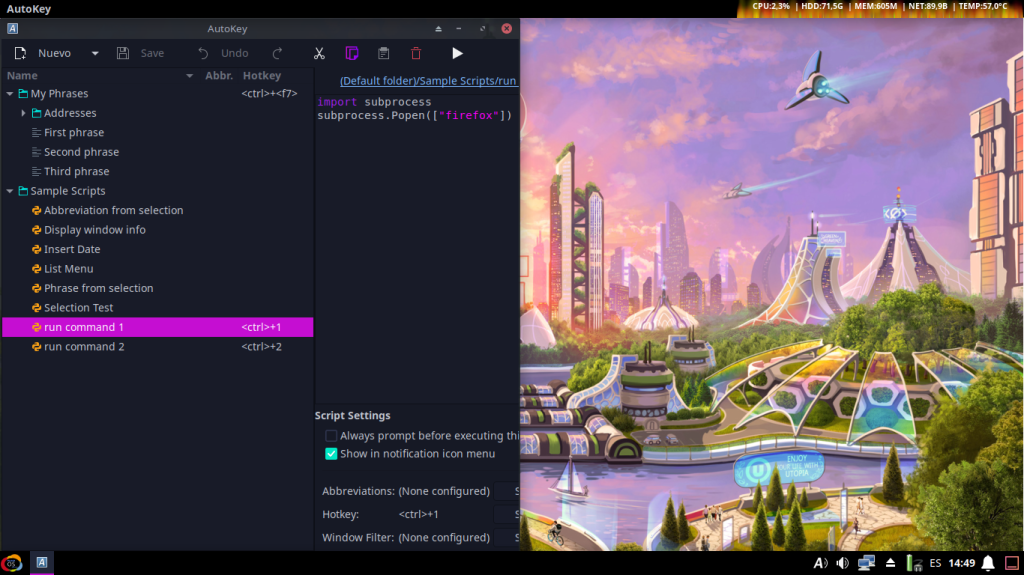Click the Undo button
The image size is (1024, 575).
[x=223, y=53]
